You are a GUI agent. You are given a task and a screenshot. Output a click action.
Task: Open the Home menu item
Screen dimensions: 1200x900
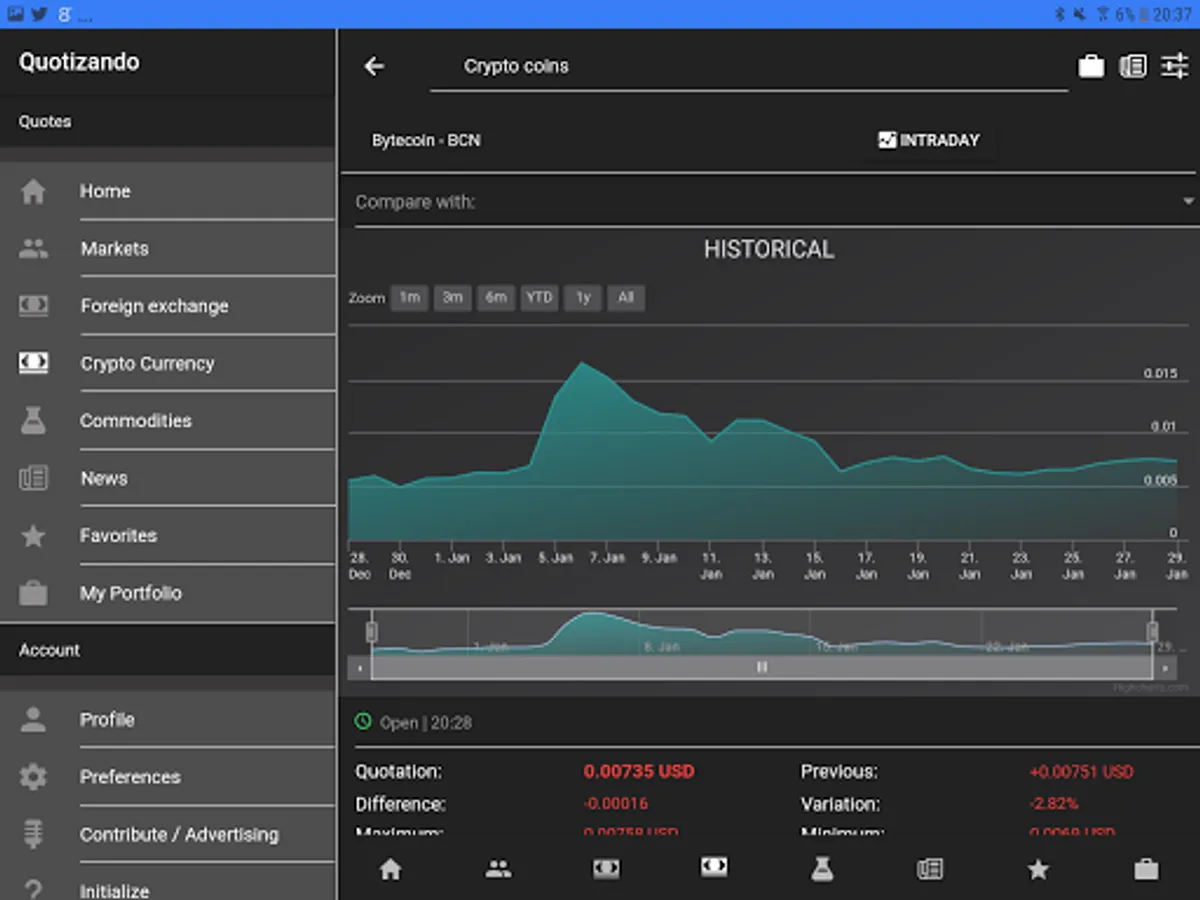point(167,191)
